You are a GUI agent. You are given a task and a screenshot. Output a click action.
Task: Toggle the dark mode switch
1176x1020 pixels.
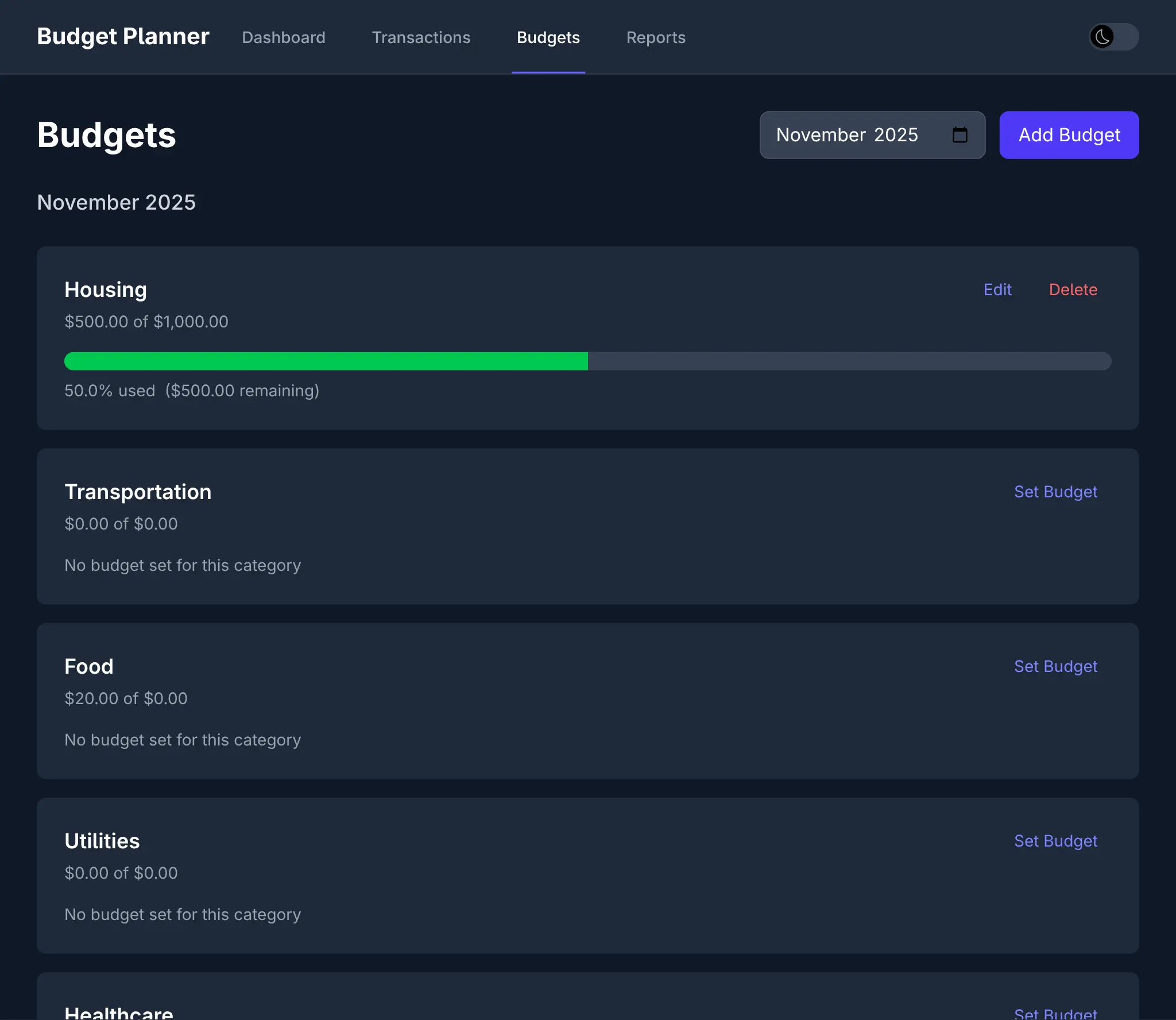(x=1113, y=37)
